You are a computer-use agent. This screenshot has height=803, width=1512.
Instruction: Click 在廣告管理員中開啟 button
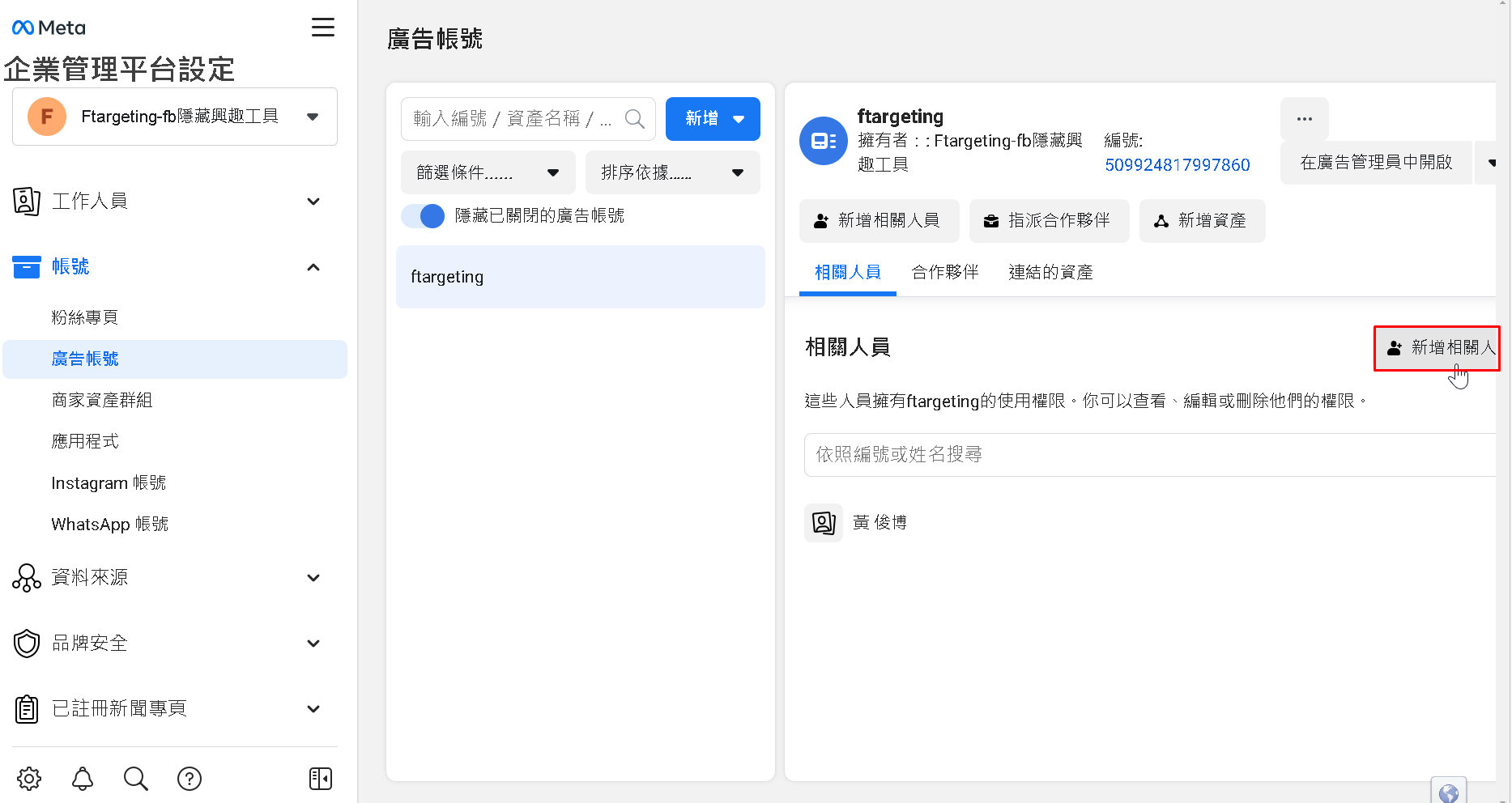pos(1376,163)
